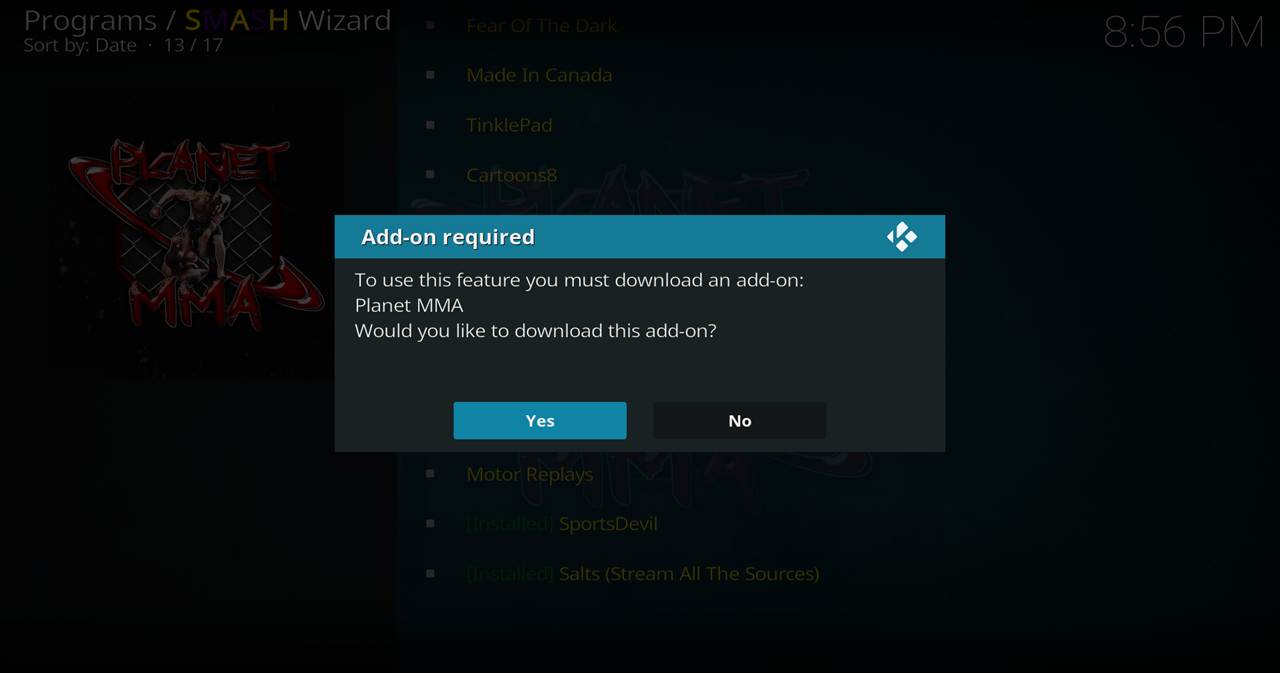1280x673 pixels.
Task: Click the bullet icon beside Made In Canada
Action: (x=430, y=75)
